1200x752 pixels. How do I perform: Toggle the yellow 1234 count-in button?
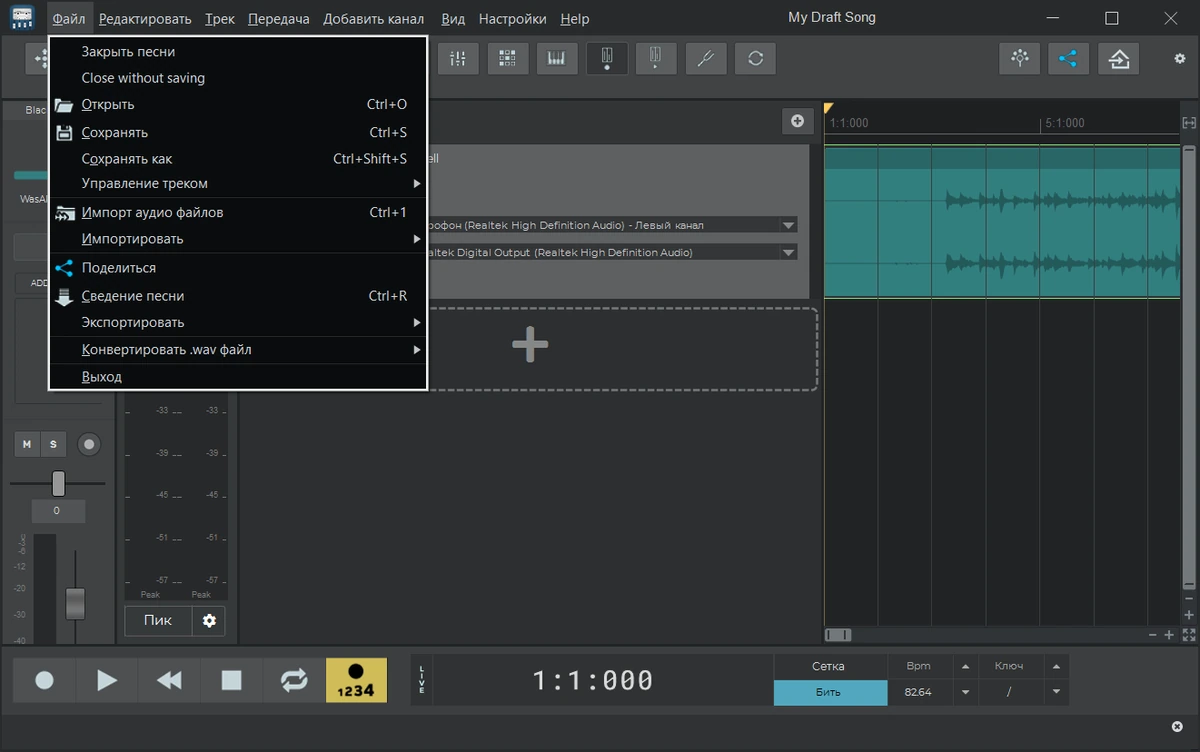[x=356, y=680]
